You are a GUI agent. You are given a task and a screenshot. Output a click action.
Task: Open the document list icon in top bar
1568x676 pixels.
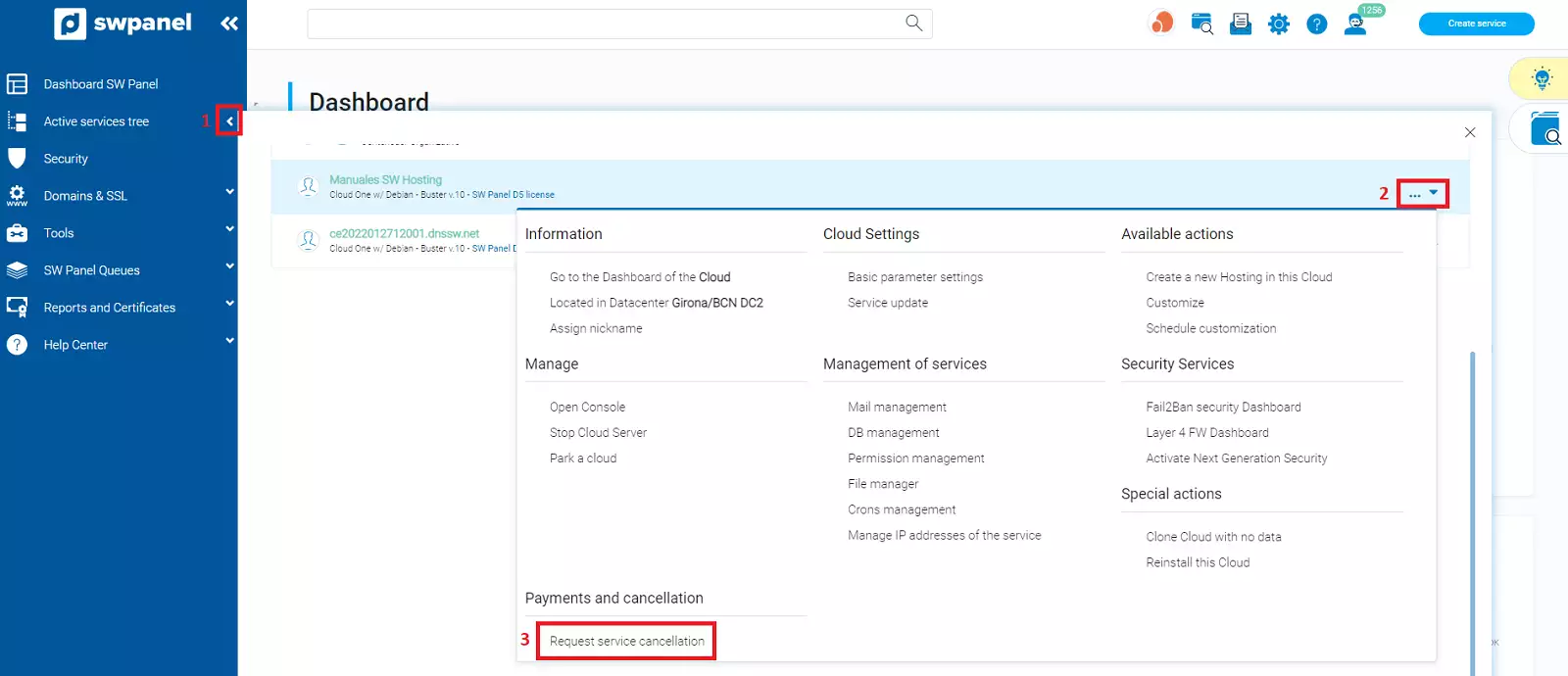point(1241,24)
